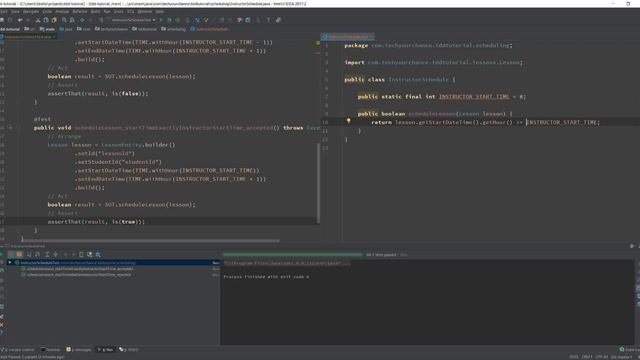Click the Replace toolbar icon
Viewport: 640px width, 360px height.
[x=72, y=20]
